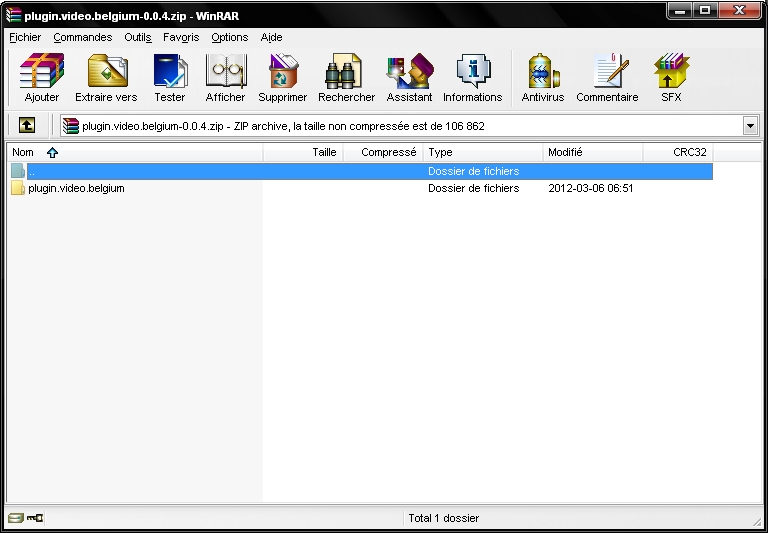Click the Ajouter toolbar icon
Image resolution: width=768 pixels, height=533 pixels.
coord(42,77)
